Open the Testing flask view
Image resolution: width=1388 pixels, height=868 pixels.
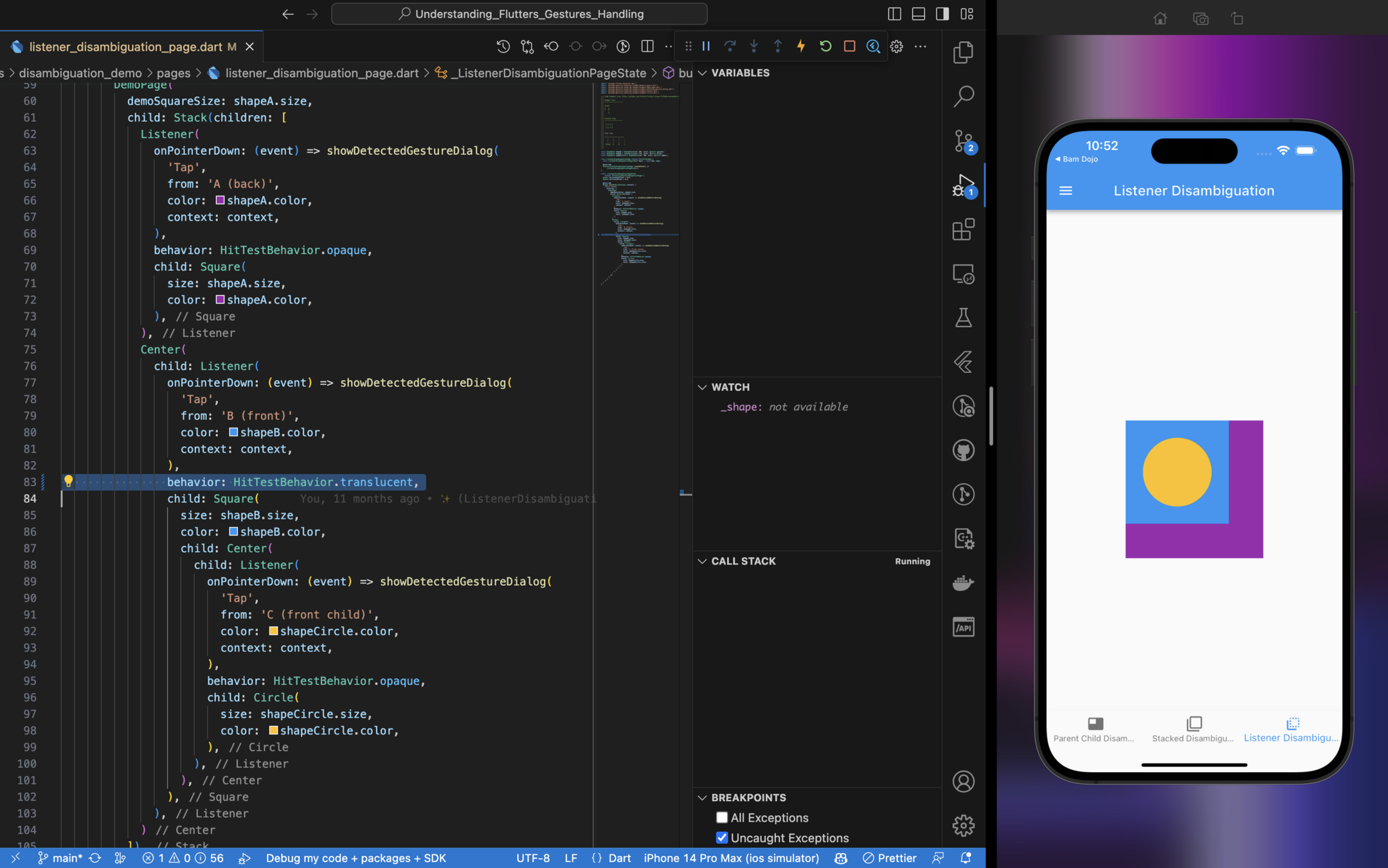tap(963, 318)
